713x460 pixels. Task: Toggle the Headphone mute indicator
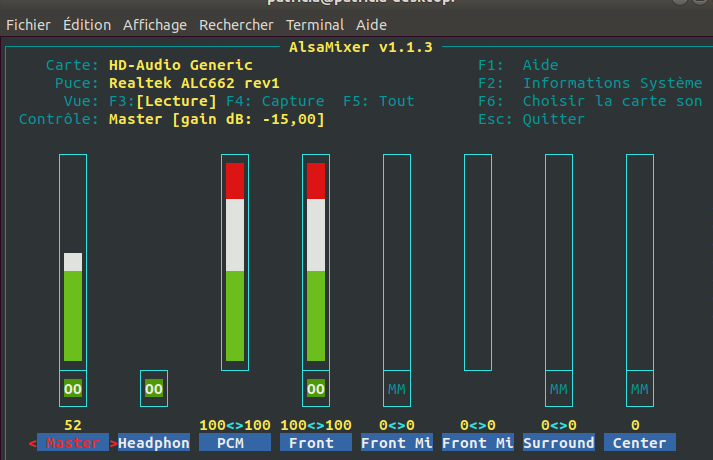pyautogui.click(x=154, y=389)
